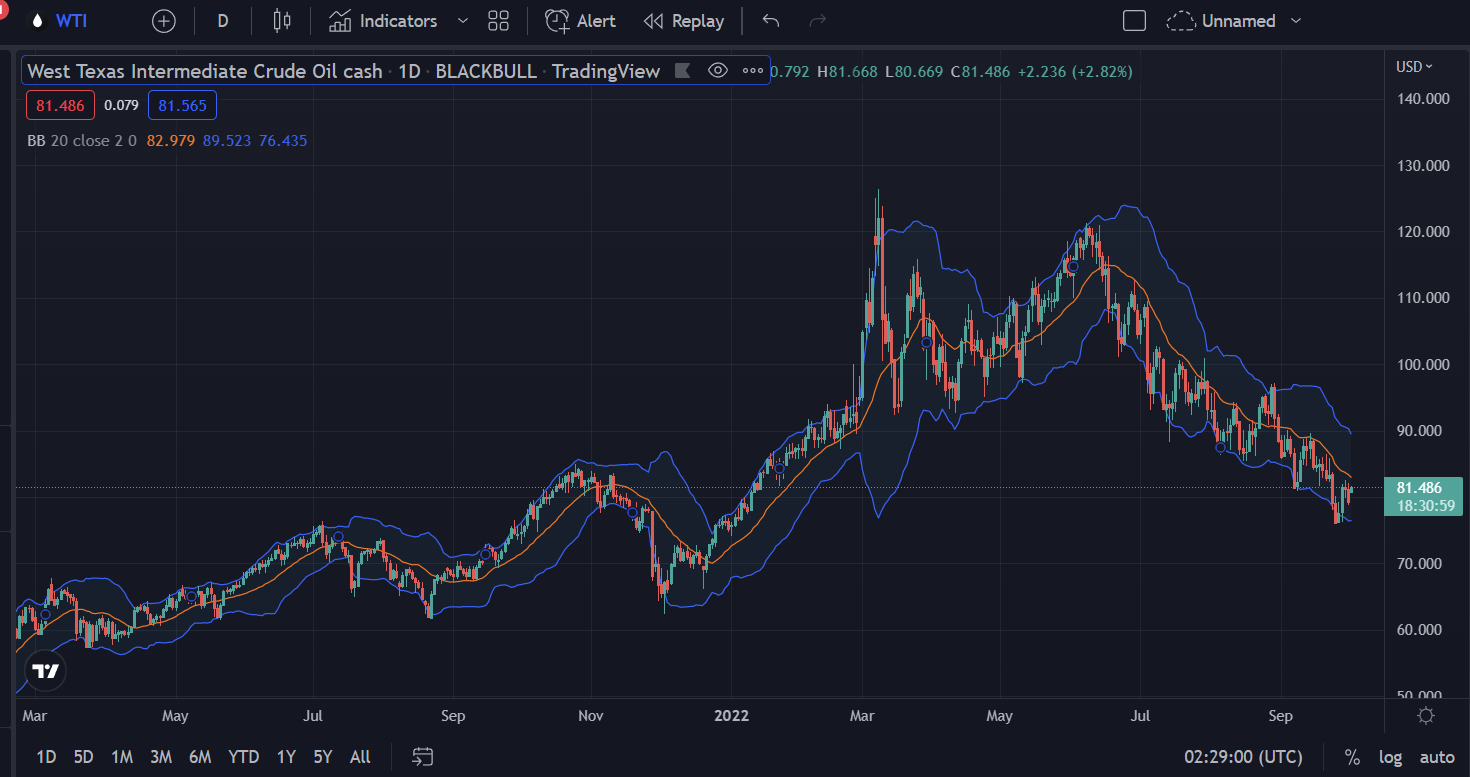Image resolution: width=1470 pixels, height=777 pixels.
Task: Click the redo arrow icon
Action: (x=817, y=21)
